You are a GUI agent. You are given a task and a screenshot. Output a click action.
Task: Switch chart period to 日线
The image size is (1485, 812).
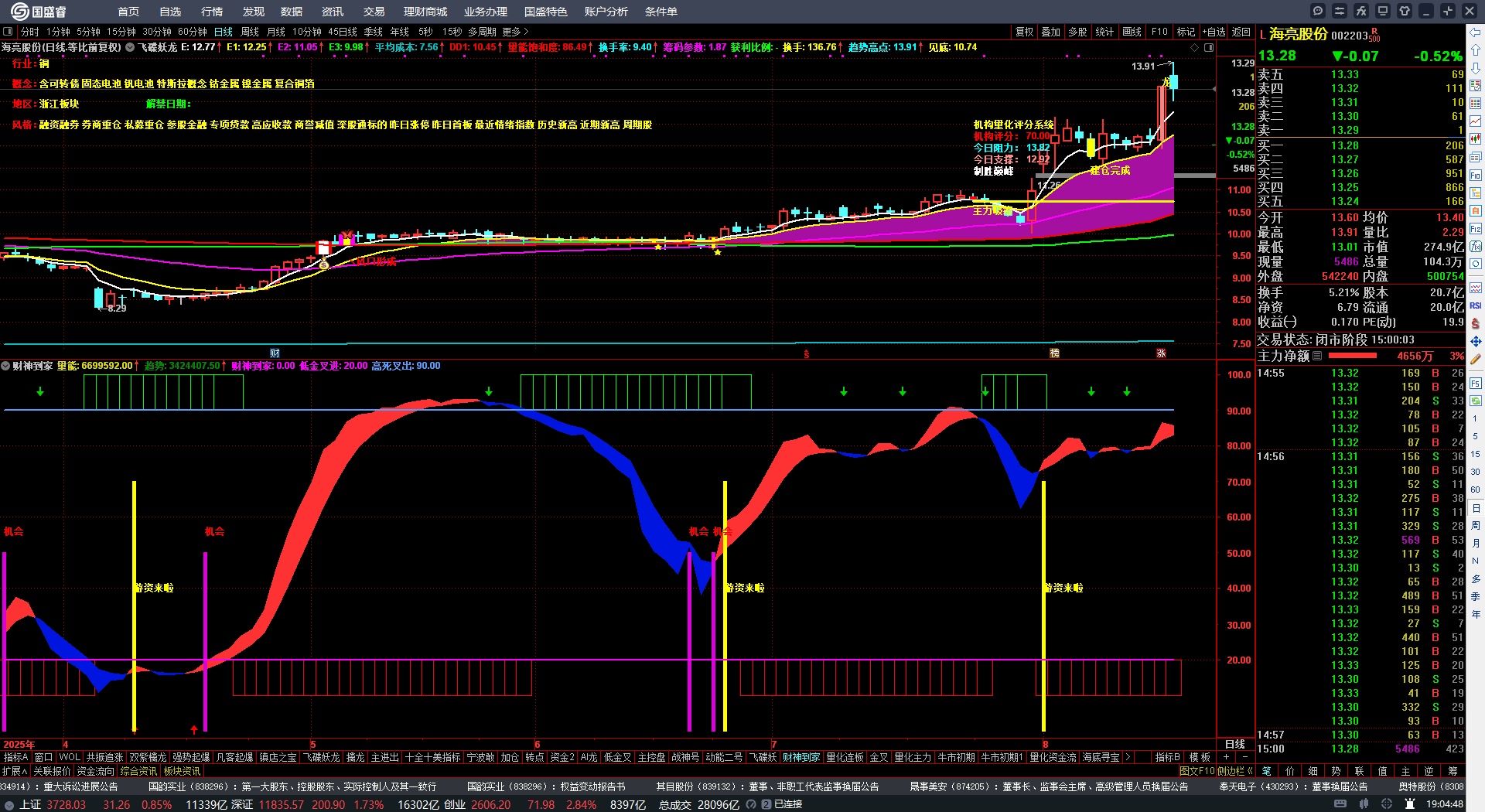[224, 32]
